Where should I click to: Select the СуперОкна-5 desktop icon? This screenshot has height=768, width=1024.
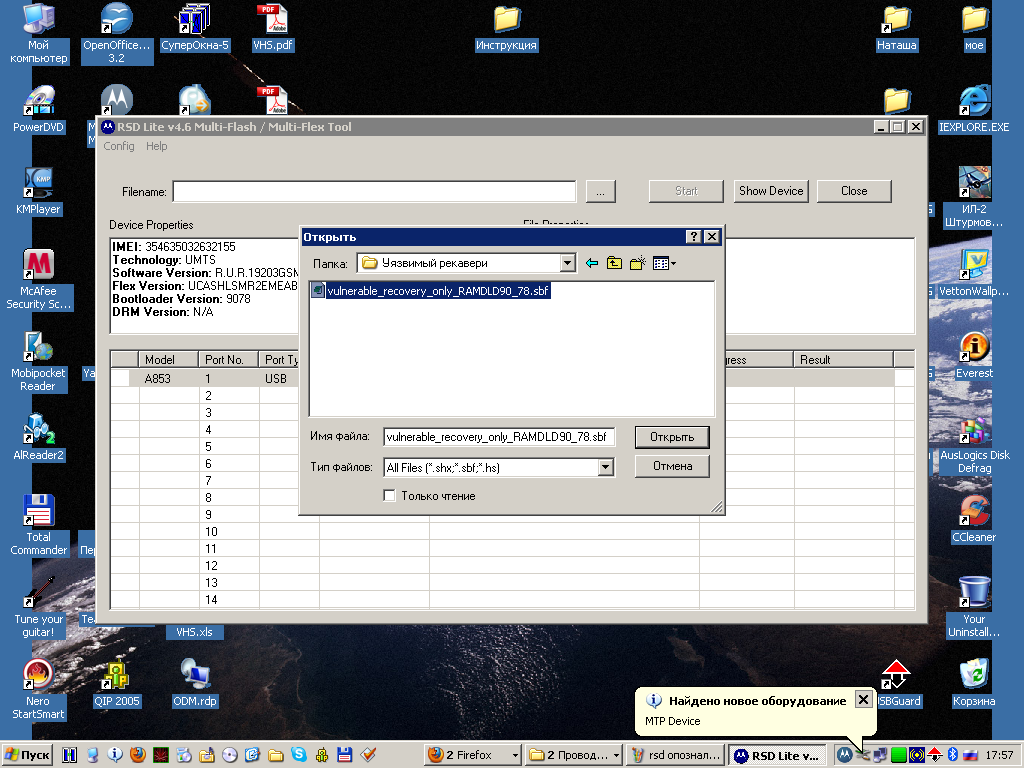click(195, 27)
